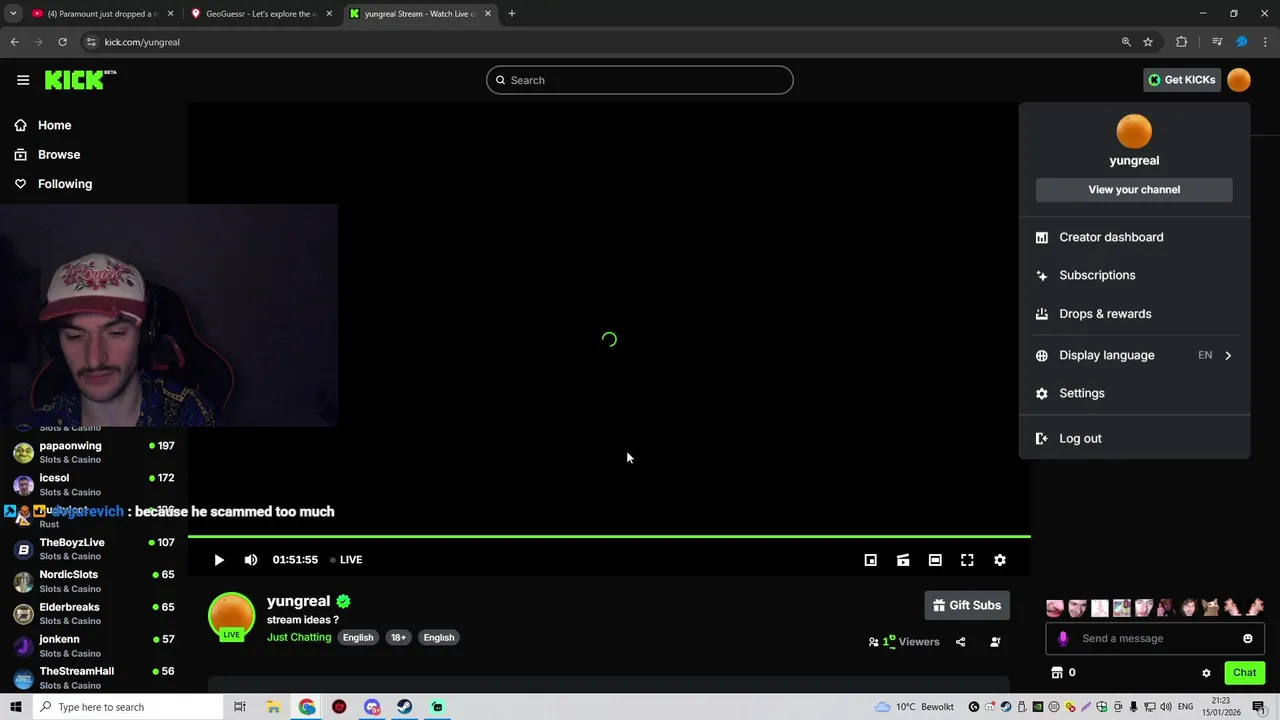Open Elderbreaks channel in sidebar
This screenshot has width=1280, height=720.
point(94,614)
